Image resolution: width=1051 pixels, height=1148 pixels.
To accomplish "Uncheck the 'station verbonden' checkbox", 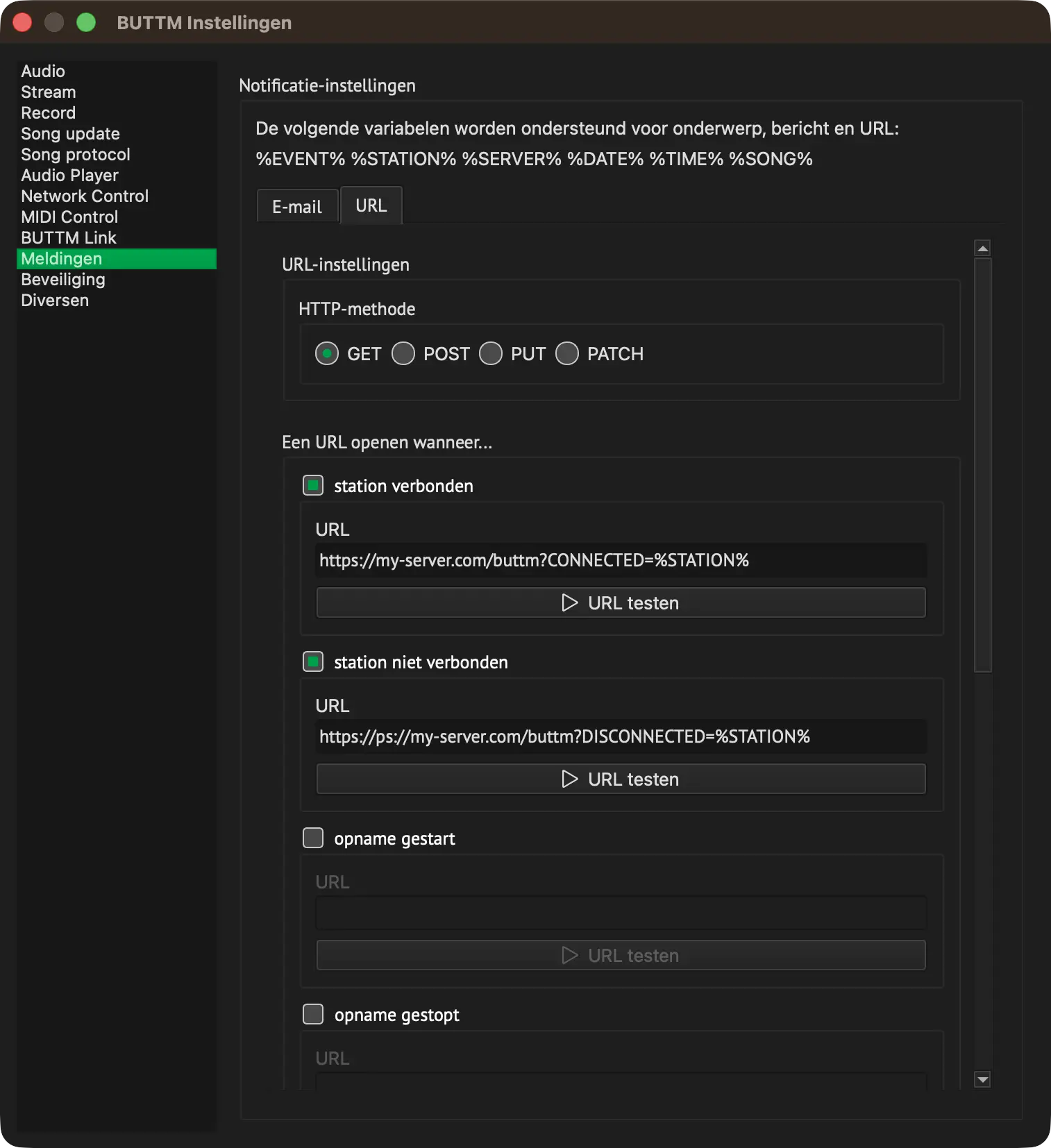I will point(313,485).
